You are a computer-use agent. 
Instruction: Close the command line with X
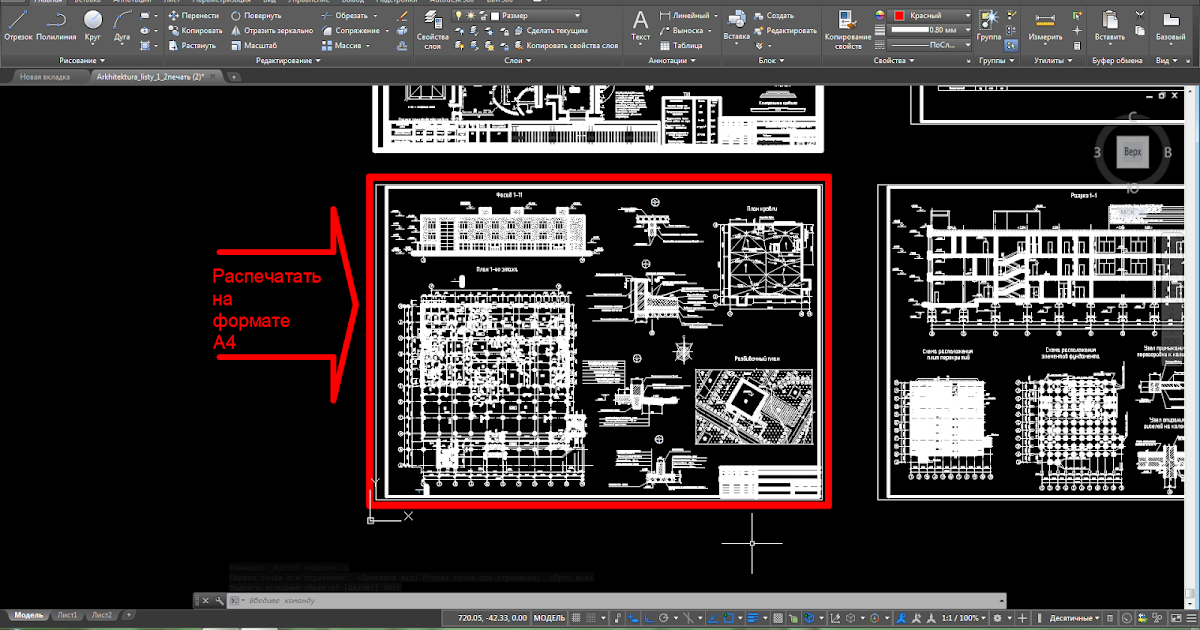pos(206,600)
